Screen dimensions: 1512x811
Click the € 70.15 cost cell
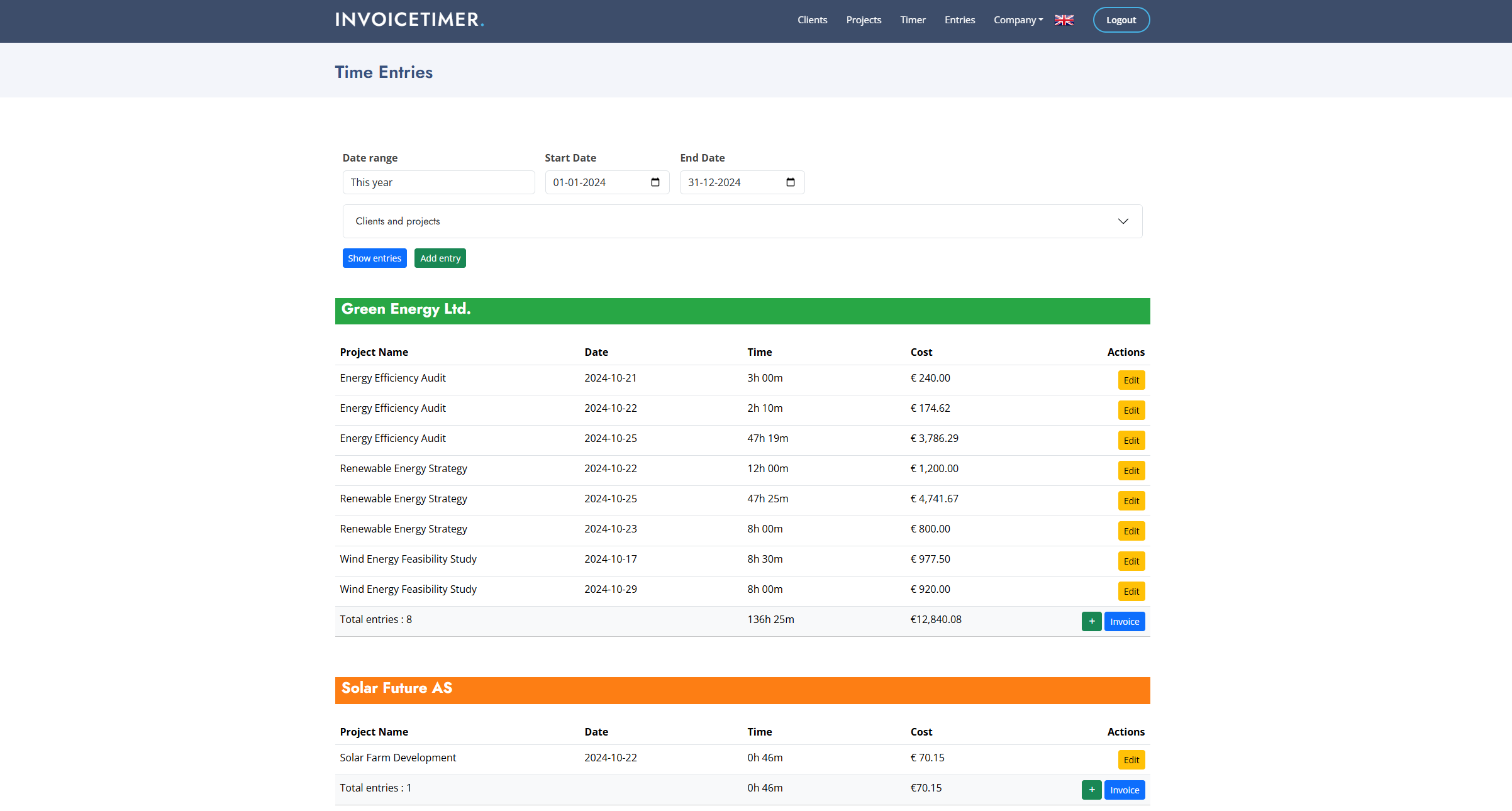tap(927, 758)
